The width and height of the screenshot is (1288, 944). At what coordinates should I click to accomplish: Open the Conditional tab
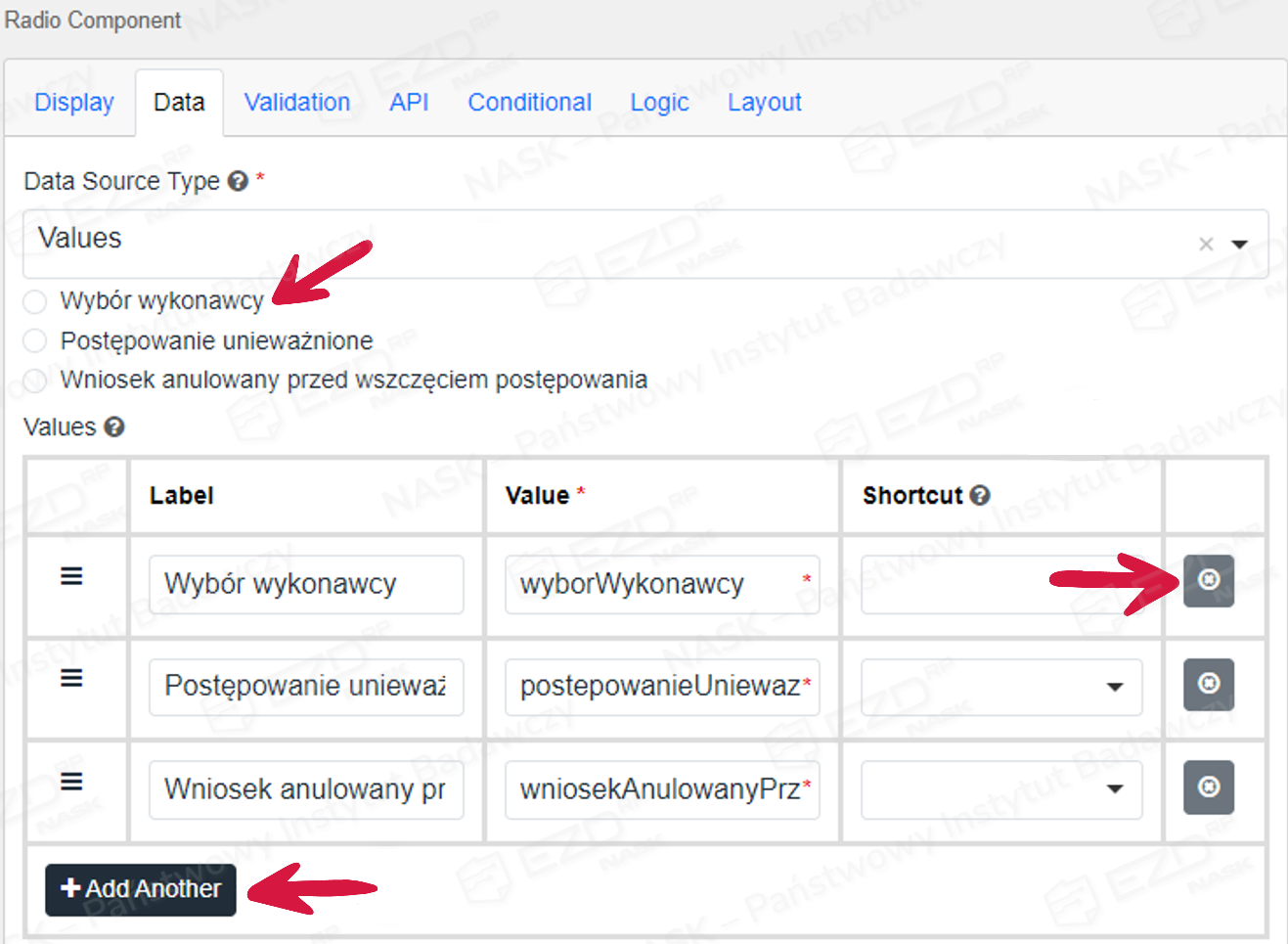529,103
